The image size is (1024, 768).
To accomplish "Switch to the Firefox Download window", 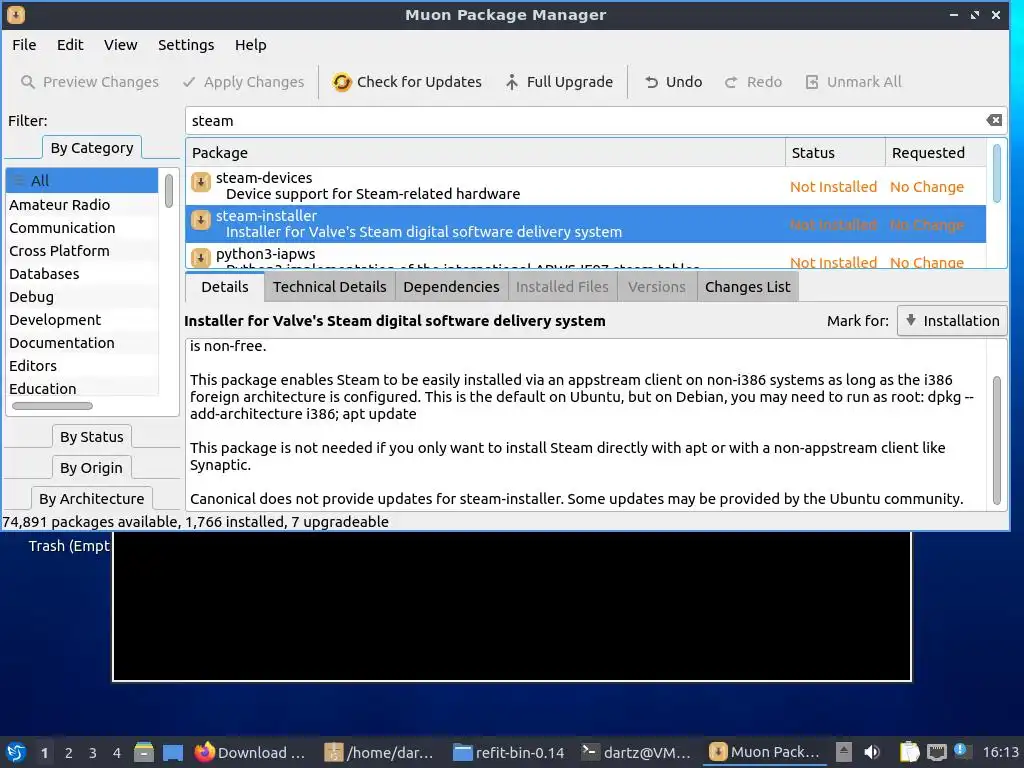I will pyautogui.click(x=250, y=752).
